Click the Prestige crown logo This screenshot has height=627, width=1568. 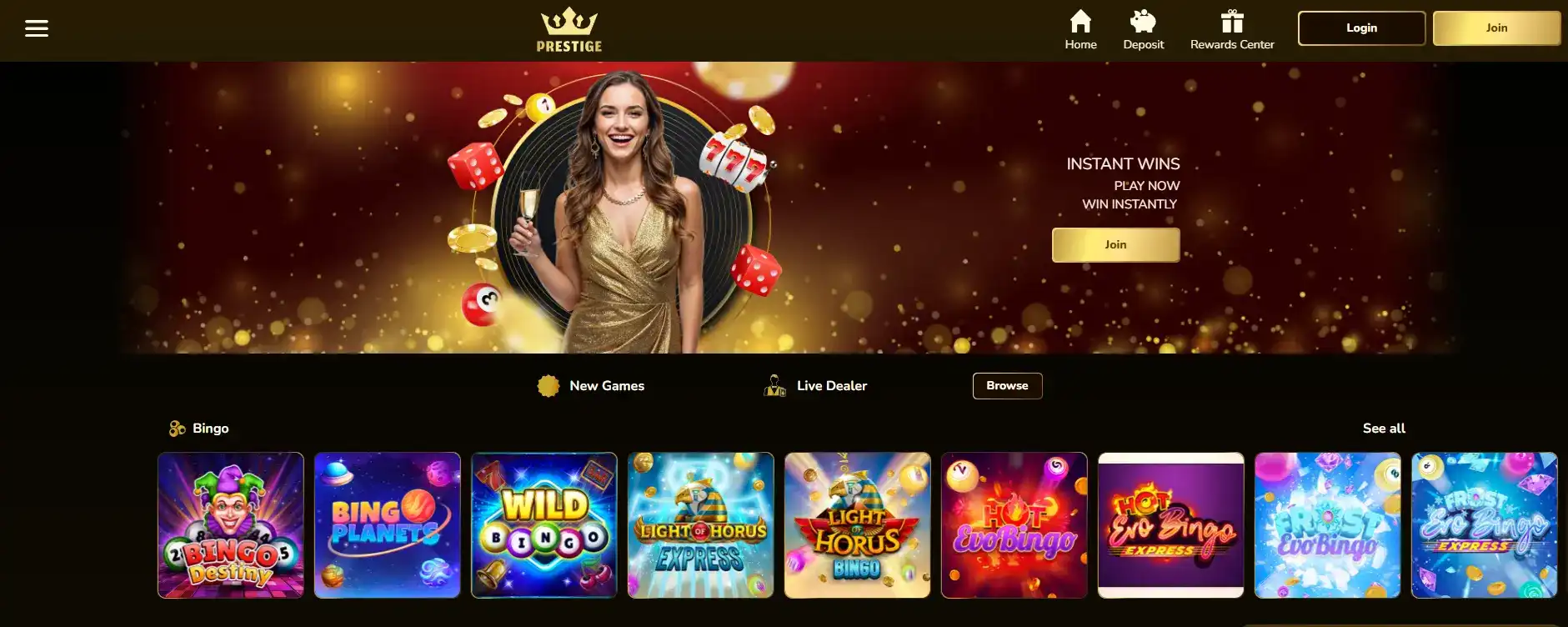click(569, 30)
